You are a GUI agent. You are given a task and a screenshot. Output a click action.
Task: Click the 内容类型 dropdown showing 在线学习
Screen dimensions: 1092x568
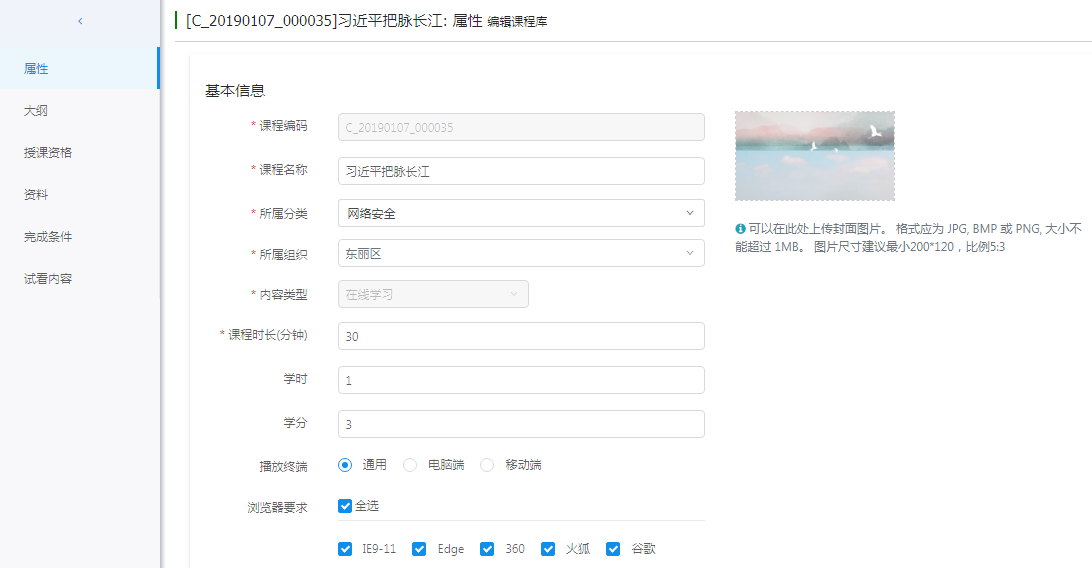tap(432, 294)
